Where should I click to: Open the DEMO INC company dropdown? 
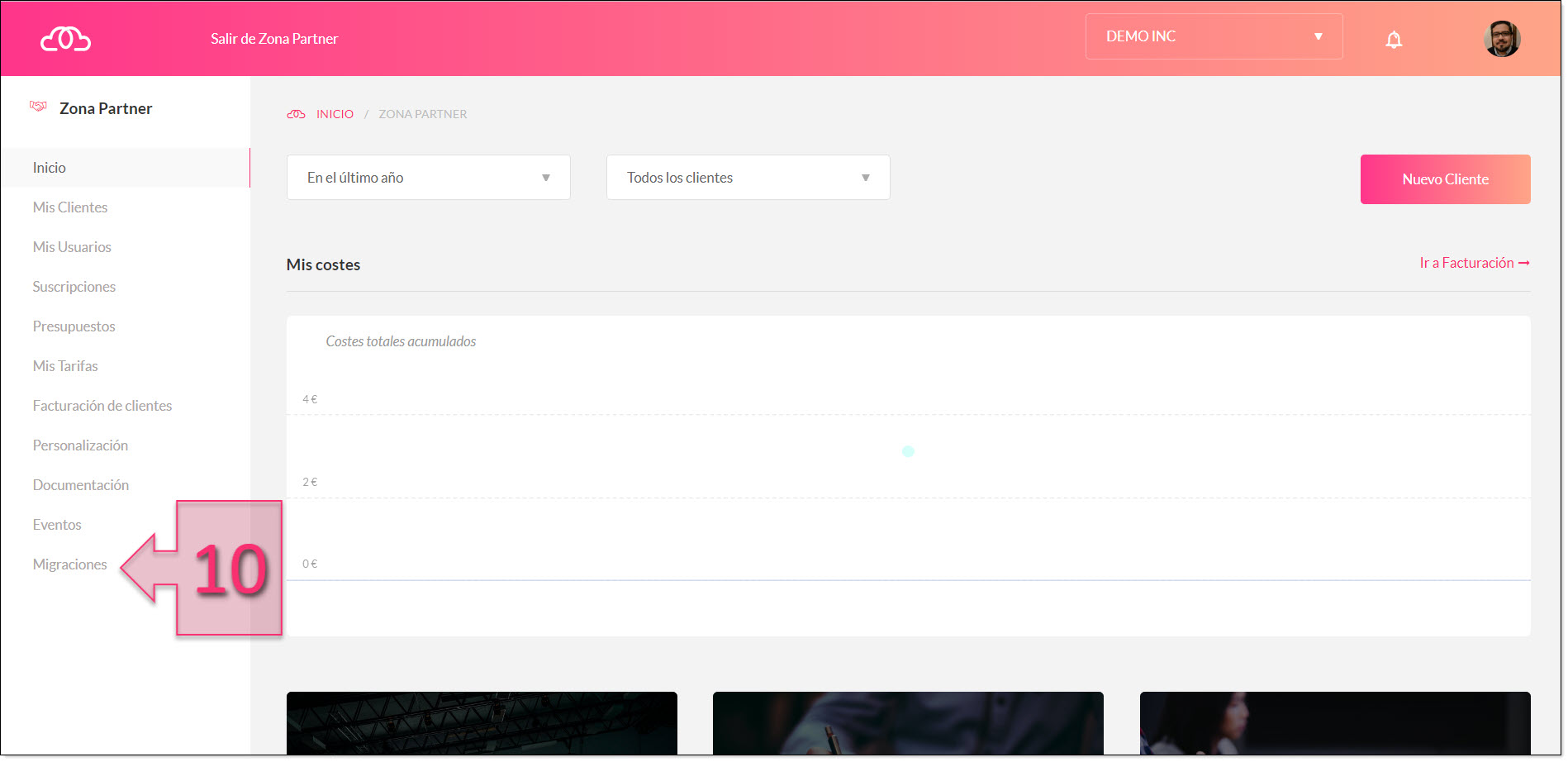(1214, 36)
